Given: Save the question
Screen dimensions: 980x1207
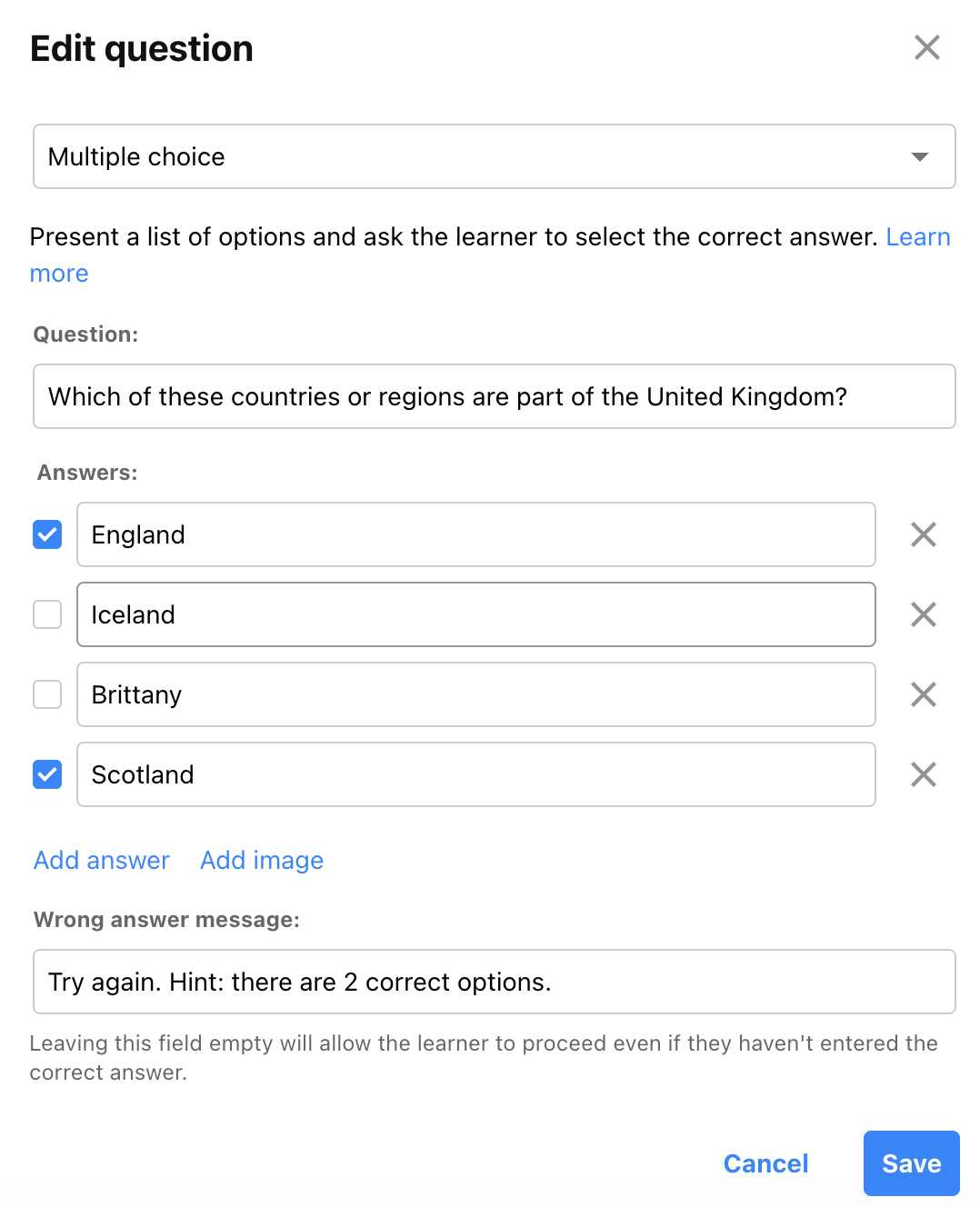Looking at the screenshot, I should [x=912, y=1163].
